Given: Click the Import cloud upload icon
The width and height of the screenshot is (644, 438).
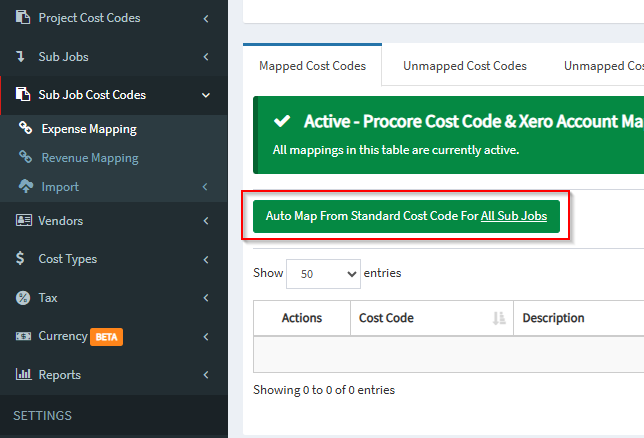Looking at the screenshot, I should point(26,186).
